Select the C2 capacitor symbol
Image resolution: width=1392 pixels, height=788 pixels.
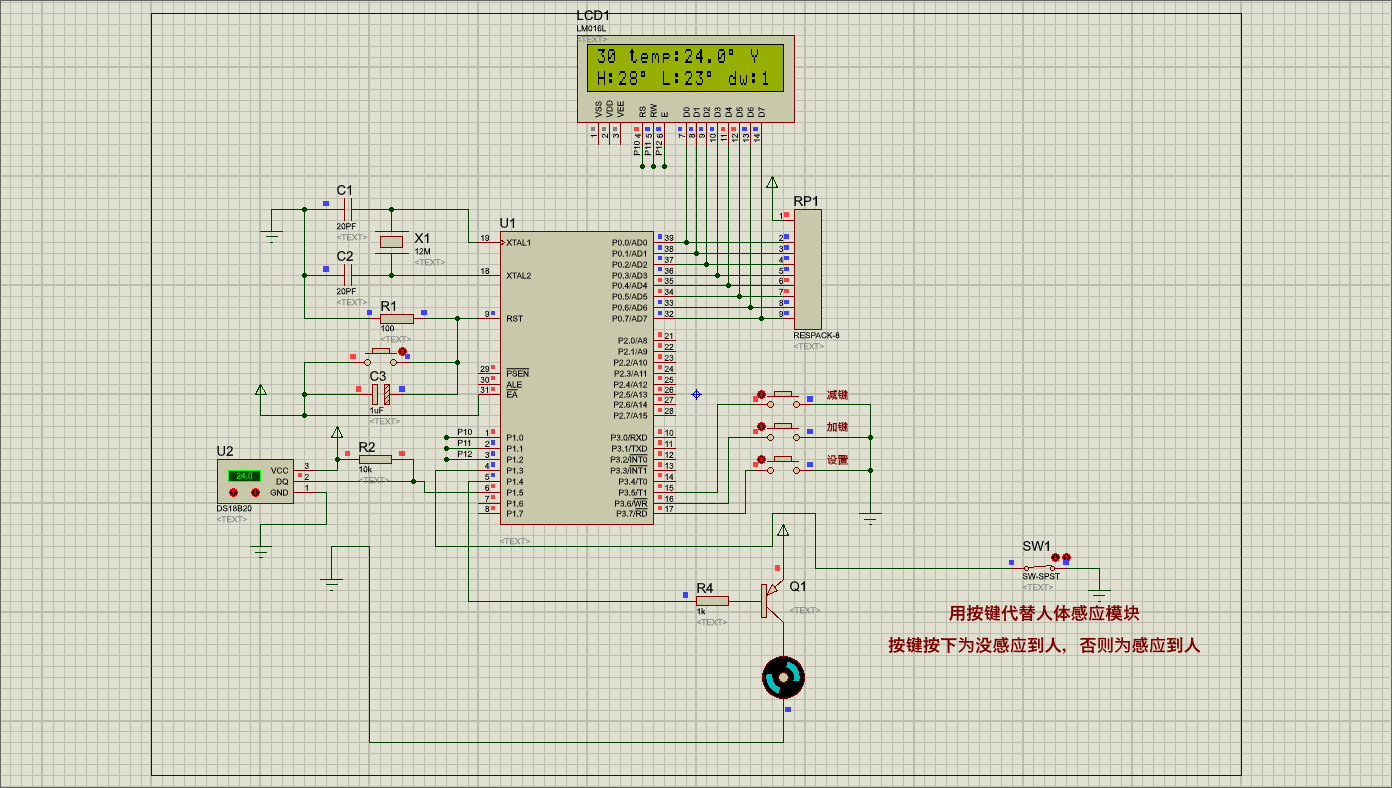(x=347, y=275)
